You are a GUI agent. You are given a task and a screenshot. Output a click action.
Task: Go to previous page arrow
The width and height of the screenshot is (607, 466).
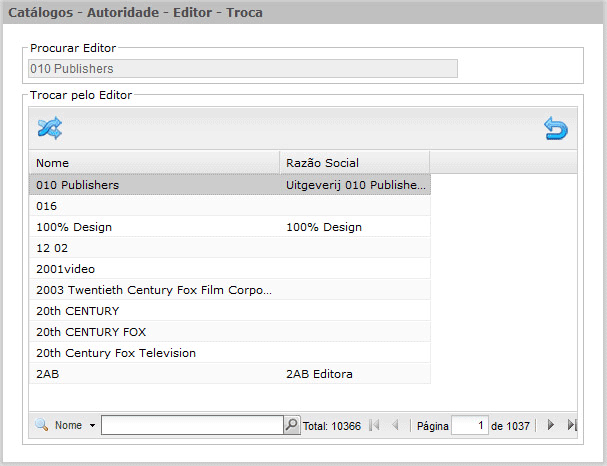395,425
